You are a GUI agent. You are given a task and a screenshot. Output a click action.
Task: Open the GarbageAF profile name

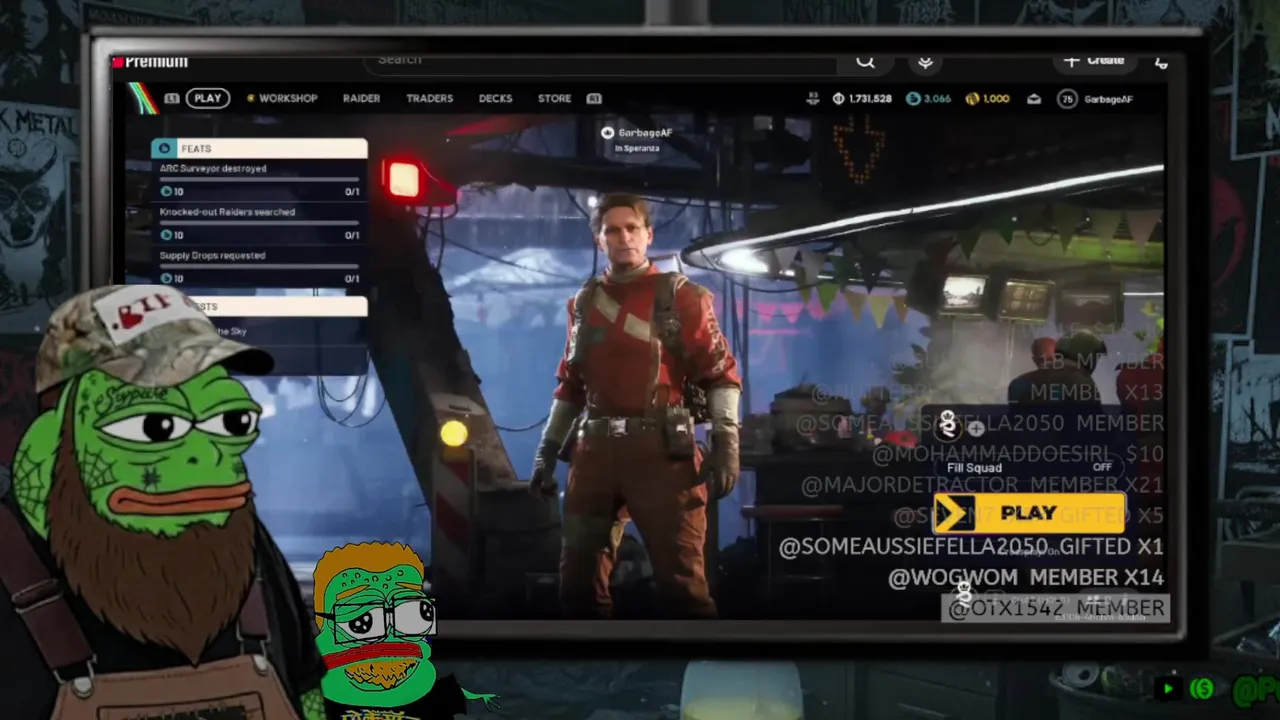[x=1108, y=99]
